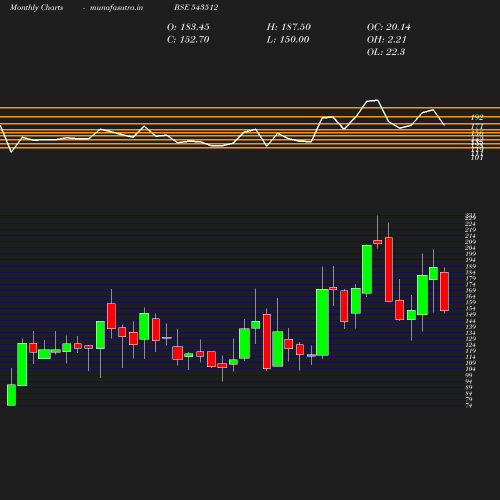Click the open value "O: 183.45"
The width and height of the screenshot is (500, 500).
[188, 27]
